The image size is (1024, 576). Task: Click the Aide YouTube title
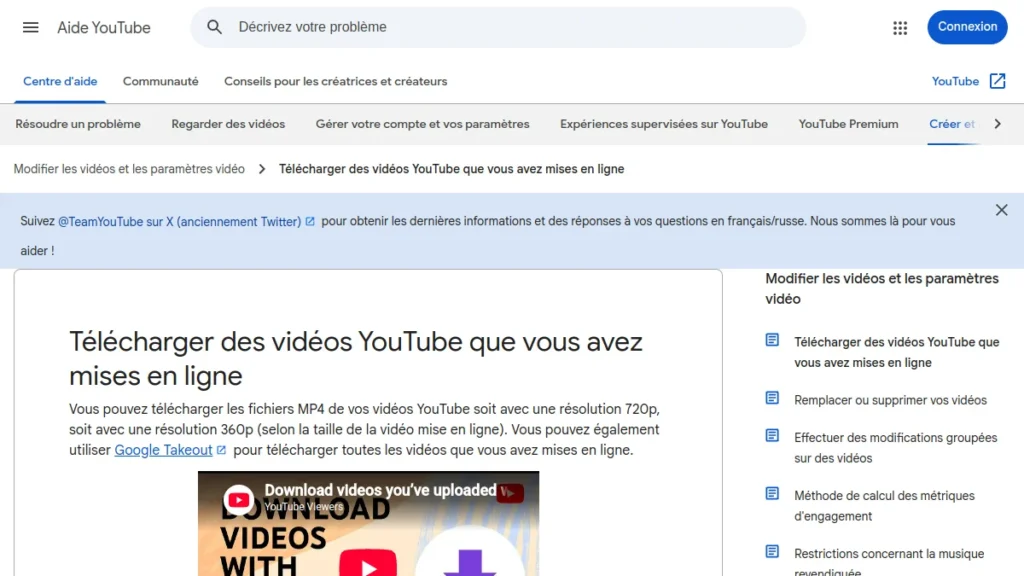pyautogui.click(x=104, y=27)
